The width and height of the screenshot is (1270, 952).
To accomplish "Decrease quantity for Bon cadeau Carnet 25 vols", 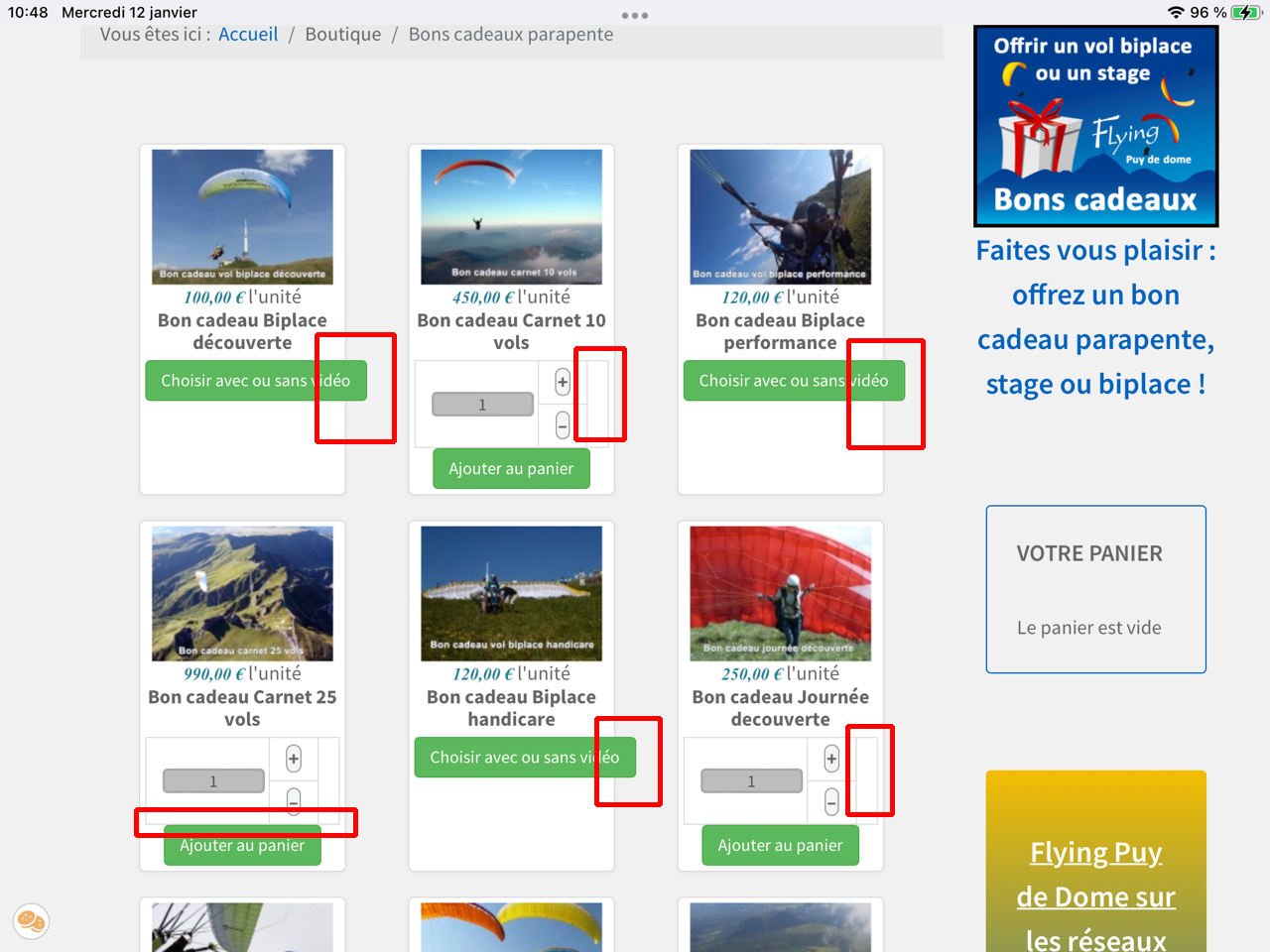I will pos(294,800).
